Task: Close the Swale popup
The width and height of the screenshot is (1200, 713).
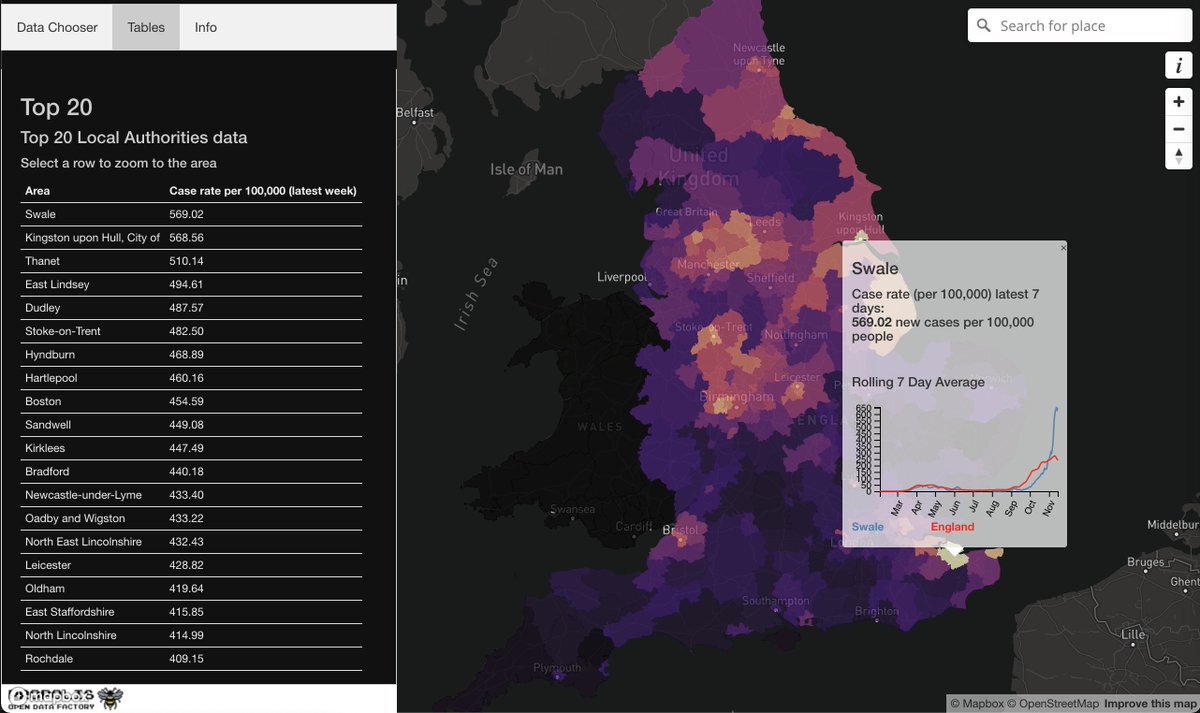Action: [1063, 247]
